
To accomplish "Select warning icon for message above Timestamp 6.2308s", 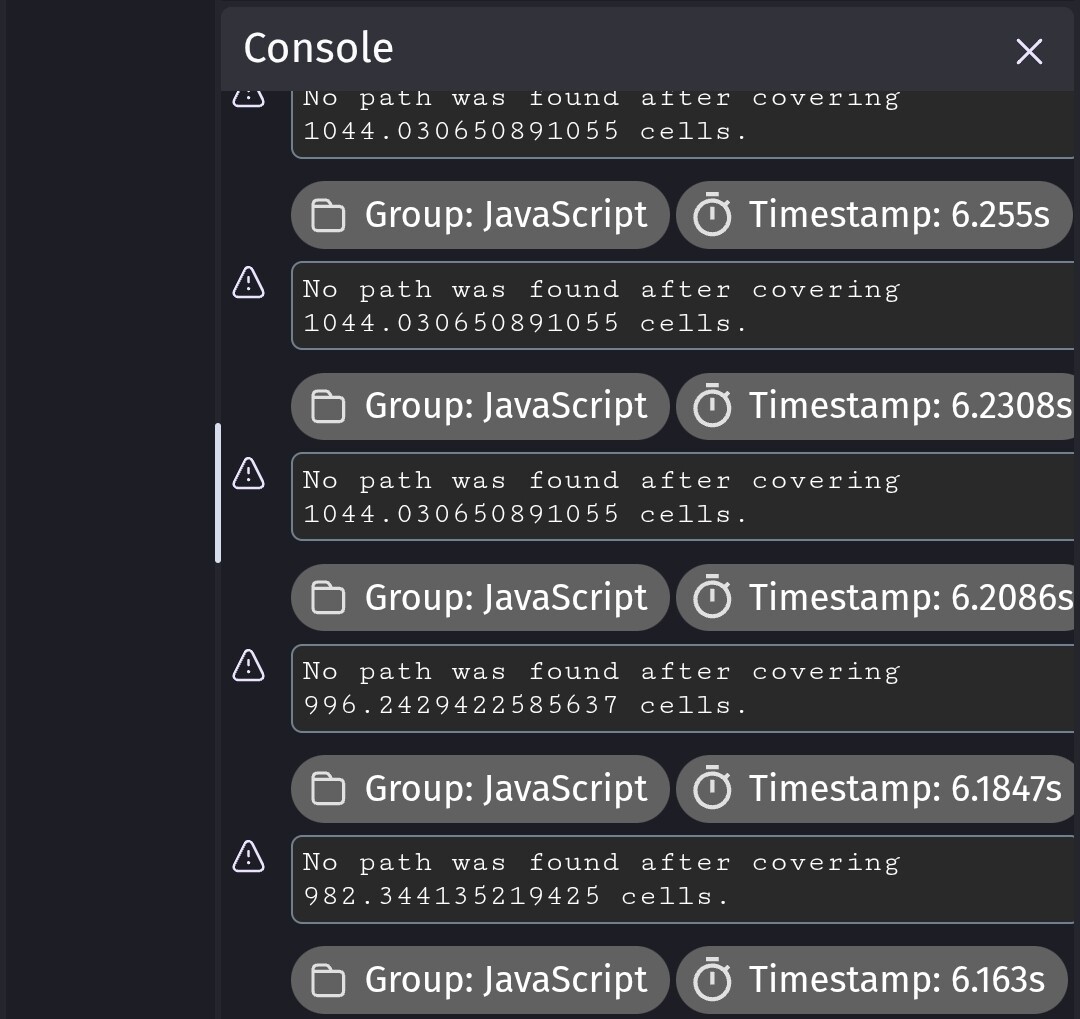I will tap(248, 283).
